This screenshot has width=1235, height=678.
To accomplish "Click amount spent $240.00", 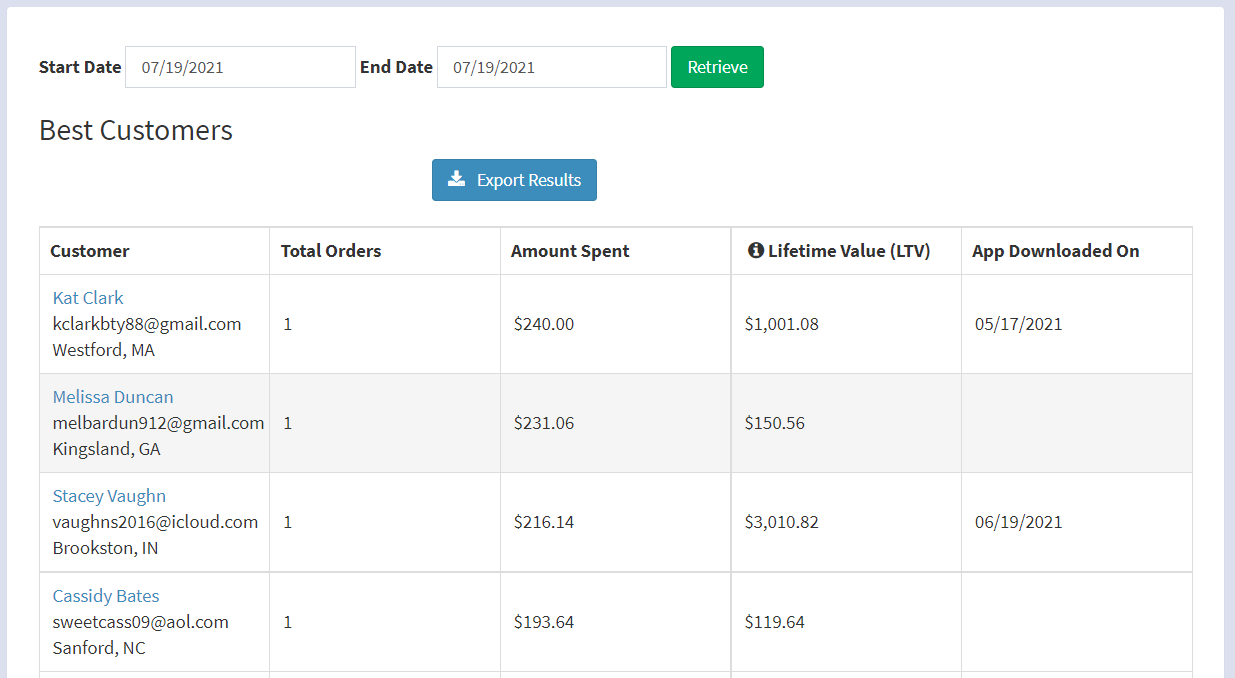I will coord(544,324).
